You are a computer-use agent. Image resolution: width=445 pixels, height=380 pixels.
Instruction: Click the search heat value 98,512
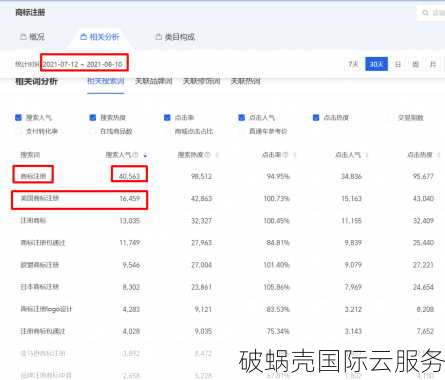pyautogui.click(x=201, y=176)
